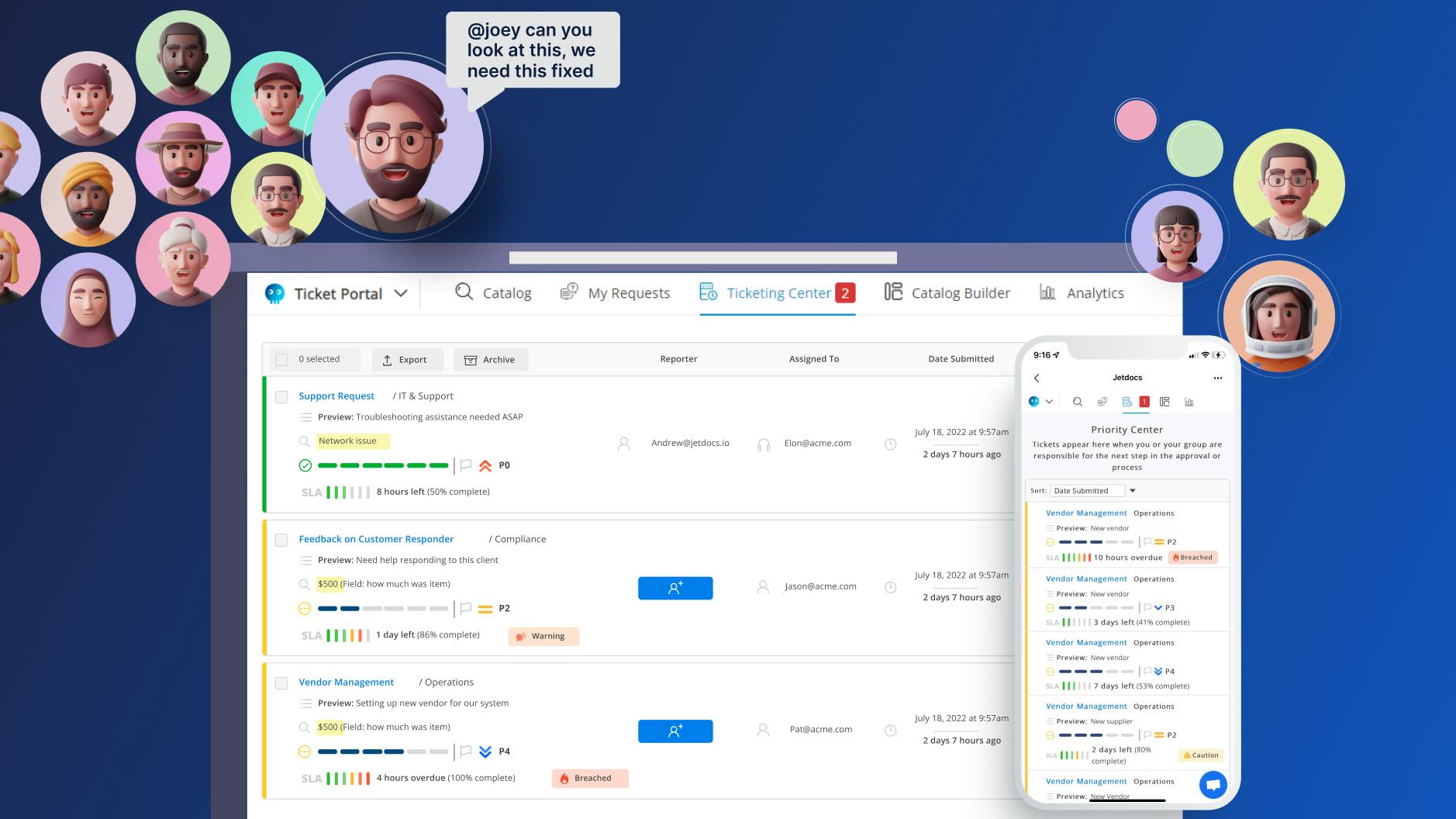Tap the Jetdocs skull logo on the phone
The width and height of the screenshot is (1456, 819).
tap(1033, 401)
